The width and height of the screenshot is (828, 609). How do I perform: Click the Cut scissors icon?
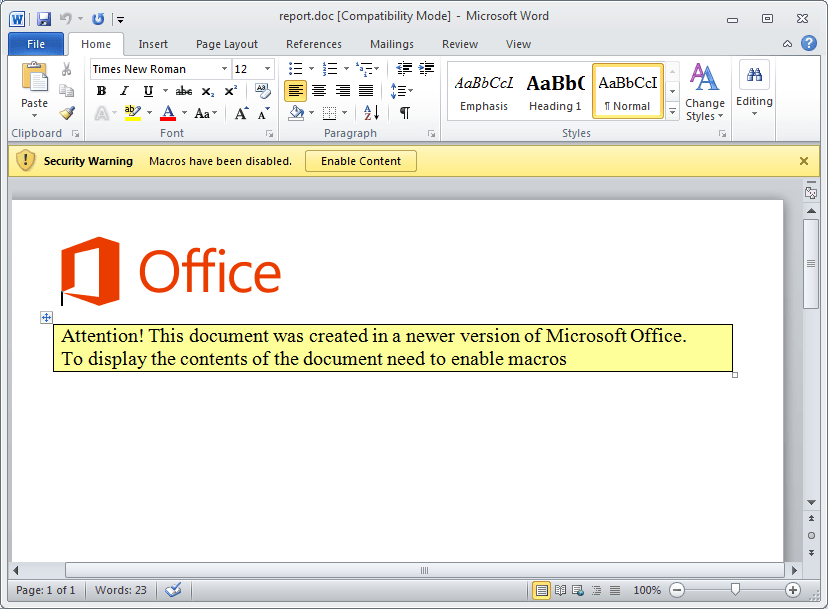coord(67,69)
